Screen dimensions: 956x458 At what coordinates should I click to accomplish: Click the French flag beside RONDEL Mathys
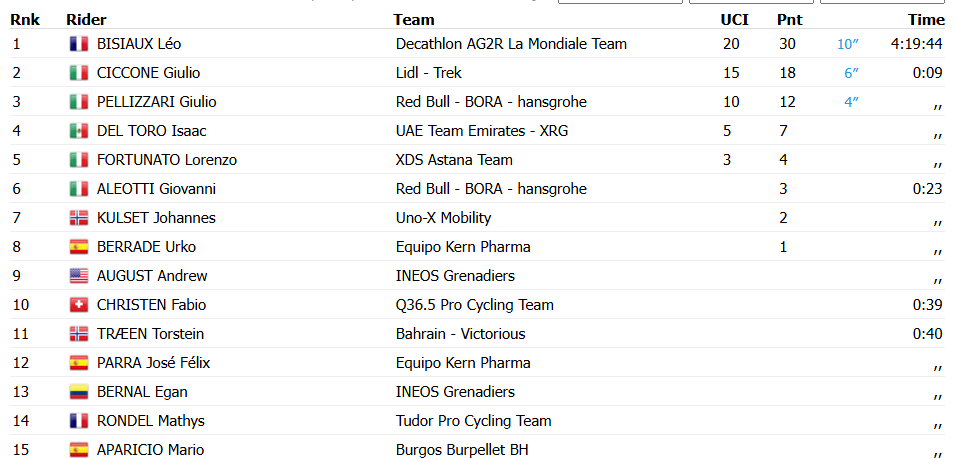[78, 421]
